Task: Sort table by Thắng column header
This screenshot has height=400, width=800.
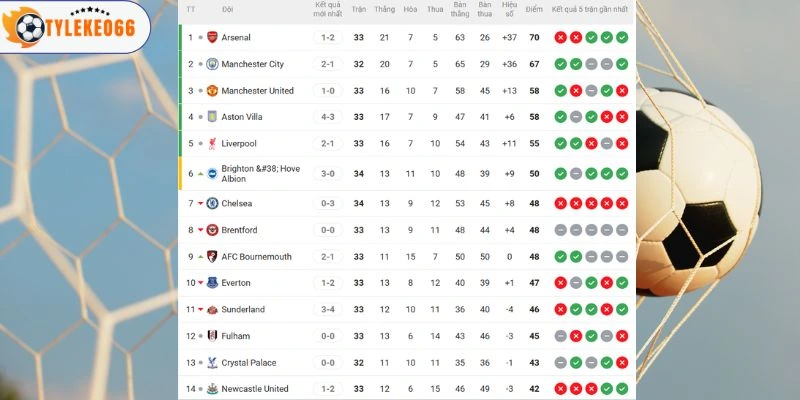Action: tap(384, 10)
